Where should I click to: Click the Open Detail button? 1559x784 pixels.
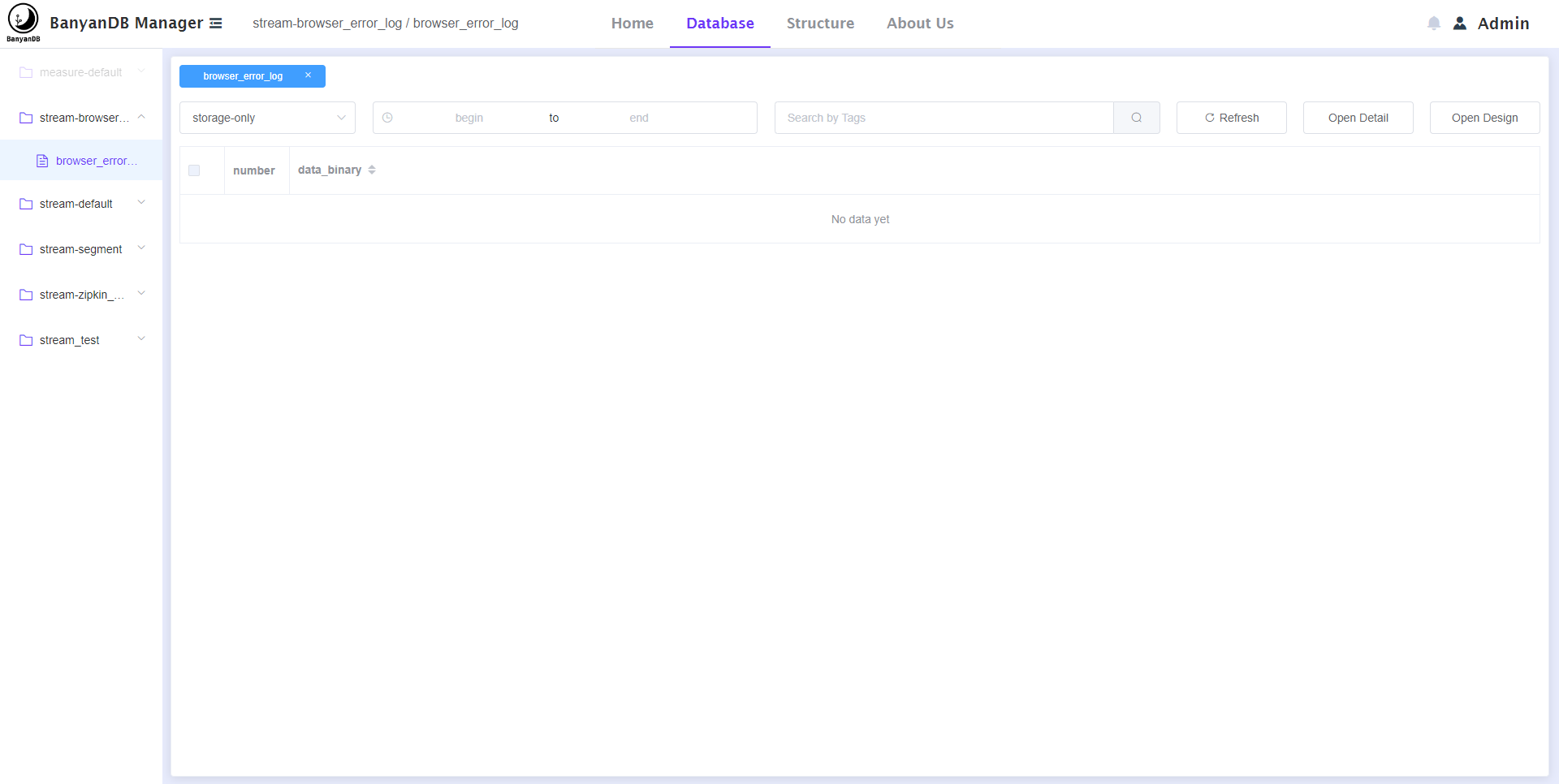pyautogui.click(x=1358, y=118)
